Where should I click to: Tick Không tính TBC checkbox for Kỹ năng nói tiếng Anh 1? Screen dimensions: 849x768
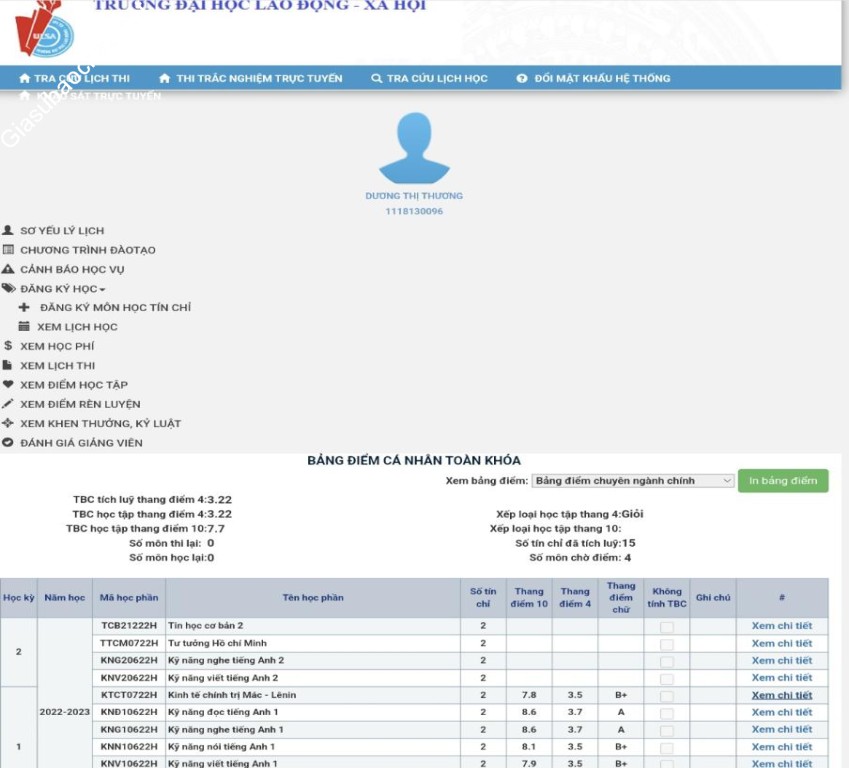tap(667, 747)
